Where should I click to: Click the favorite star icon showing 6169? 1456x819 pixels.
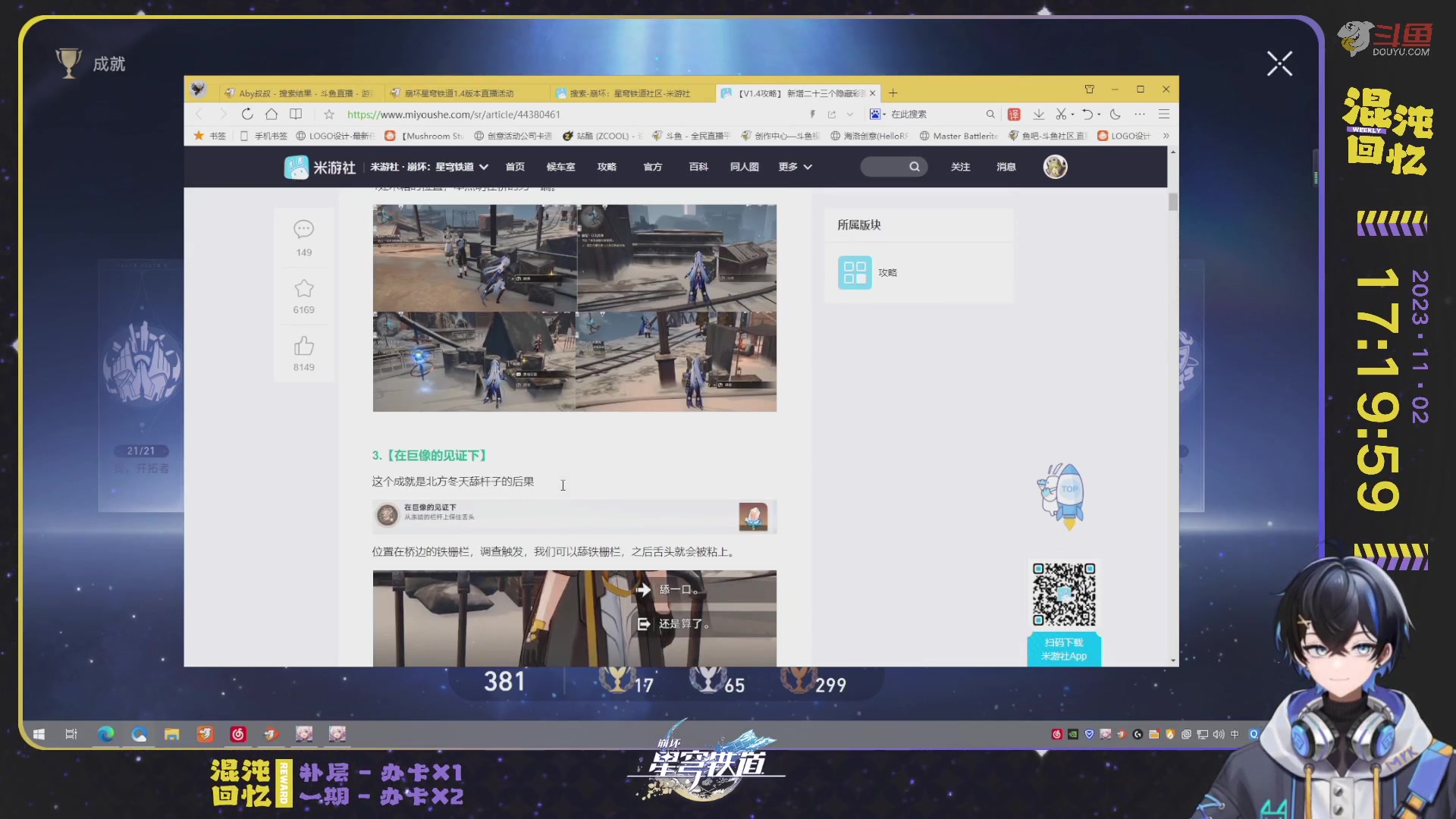(x=304, y=288)
